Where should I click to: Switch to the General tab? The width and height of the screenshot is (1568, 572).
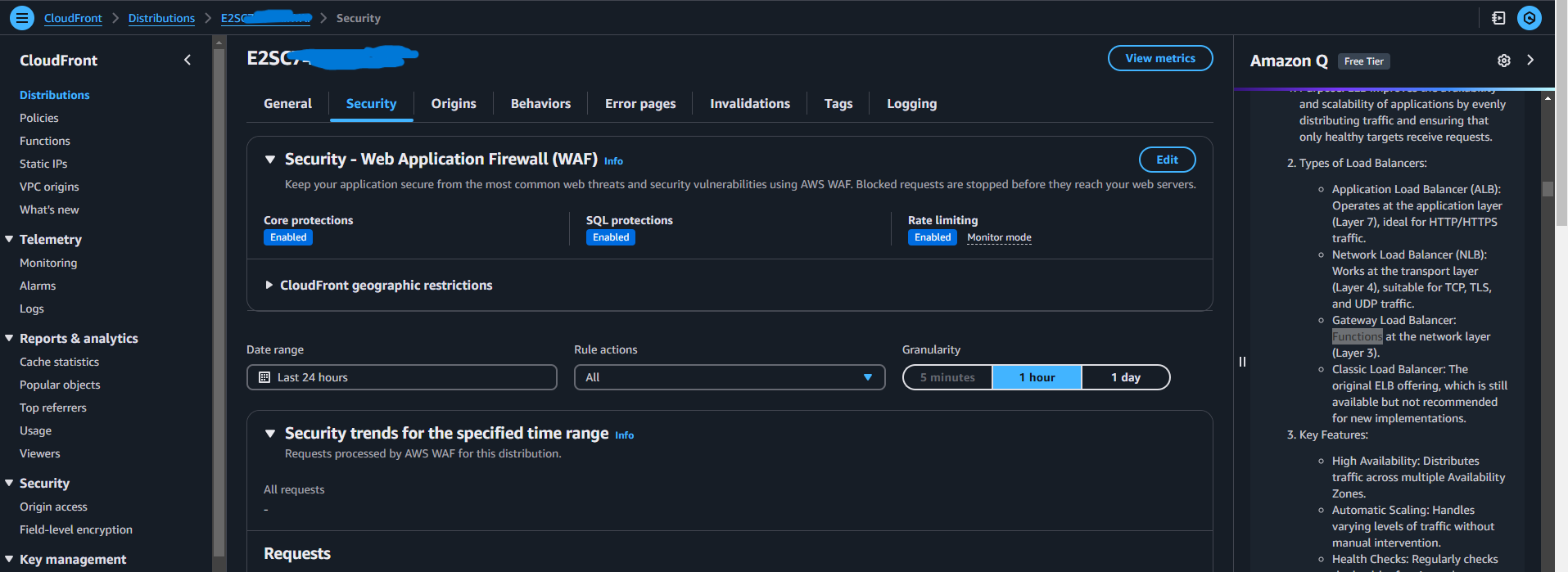(x=287, y=104)
